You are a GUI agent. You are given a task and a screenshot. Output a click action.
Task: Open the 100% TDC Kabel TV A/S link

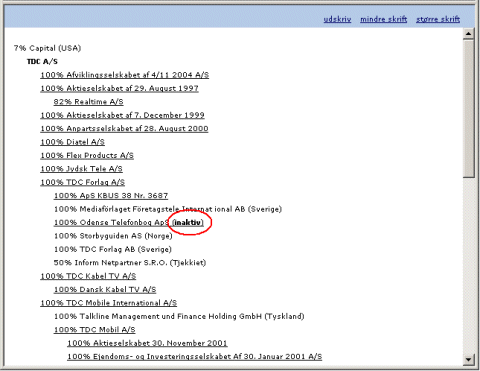[88, 276]
